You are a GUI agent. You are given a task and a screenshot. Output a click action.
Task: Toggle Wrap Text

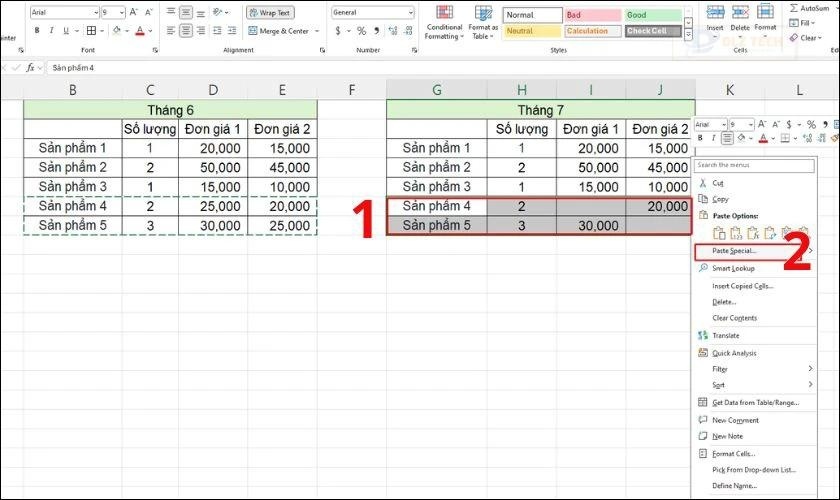[x=270, y=12]
